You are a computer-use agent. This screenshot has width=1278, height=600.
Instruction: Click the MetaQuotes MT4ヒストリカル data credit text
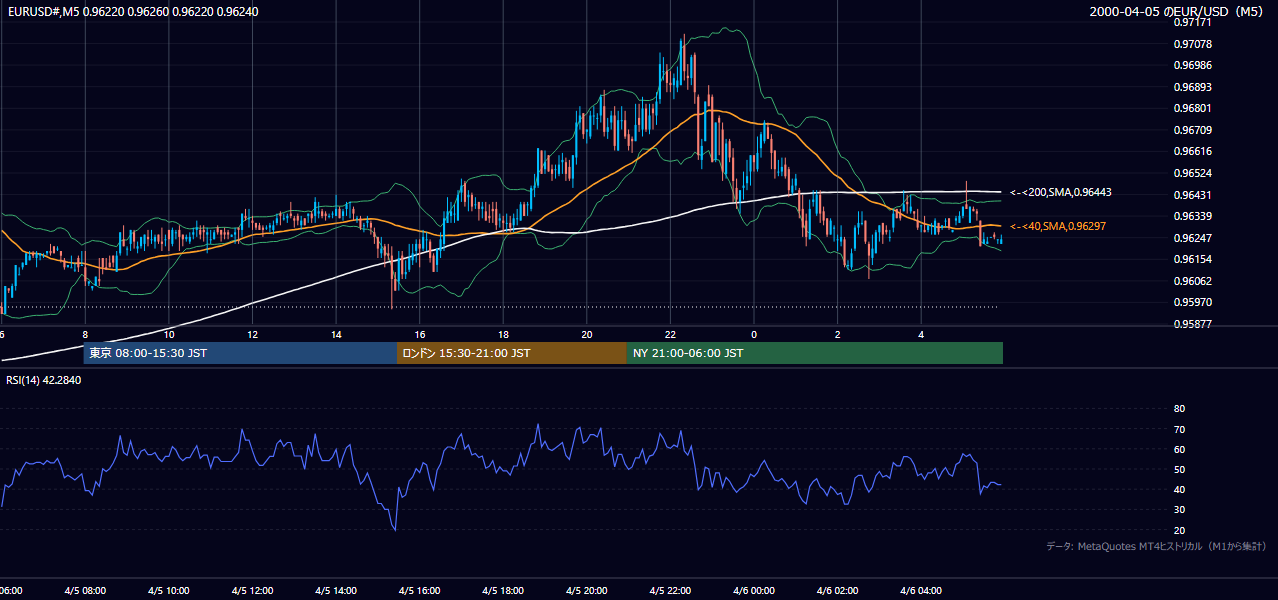tap(1156, 547)
